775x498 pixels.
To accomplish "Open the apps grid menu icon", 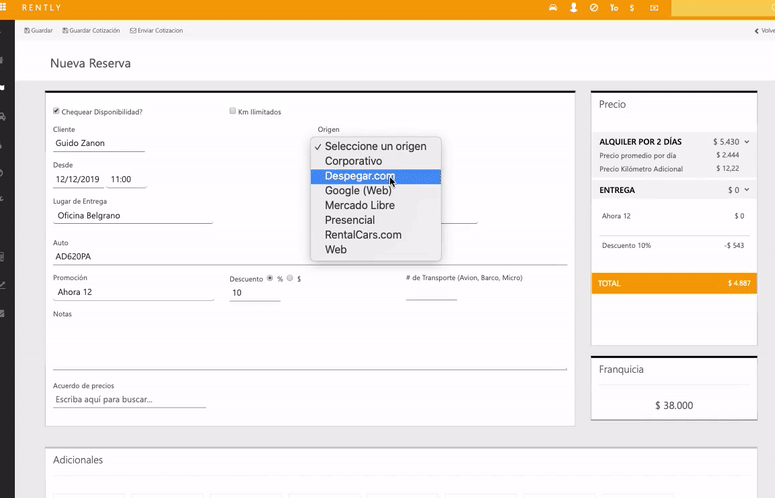I will click(x=5, y=7).
